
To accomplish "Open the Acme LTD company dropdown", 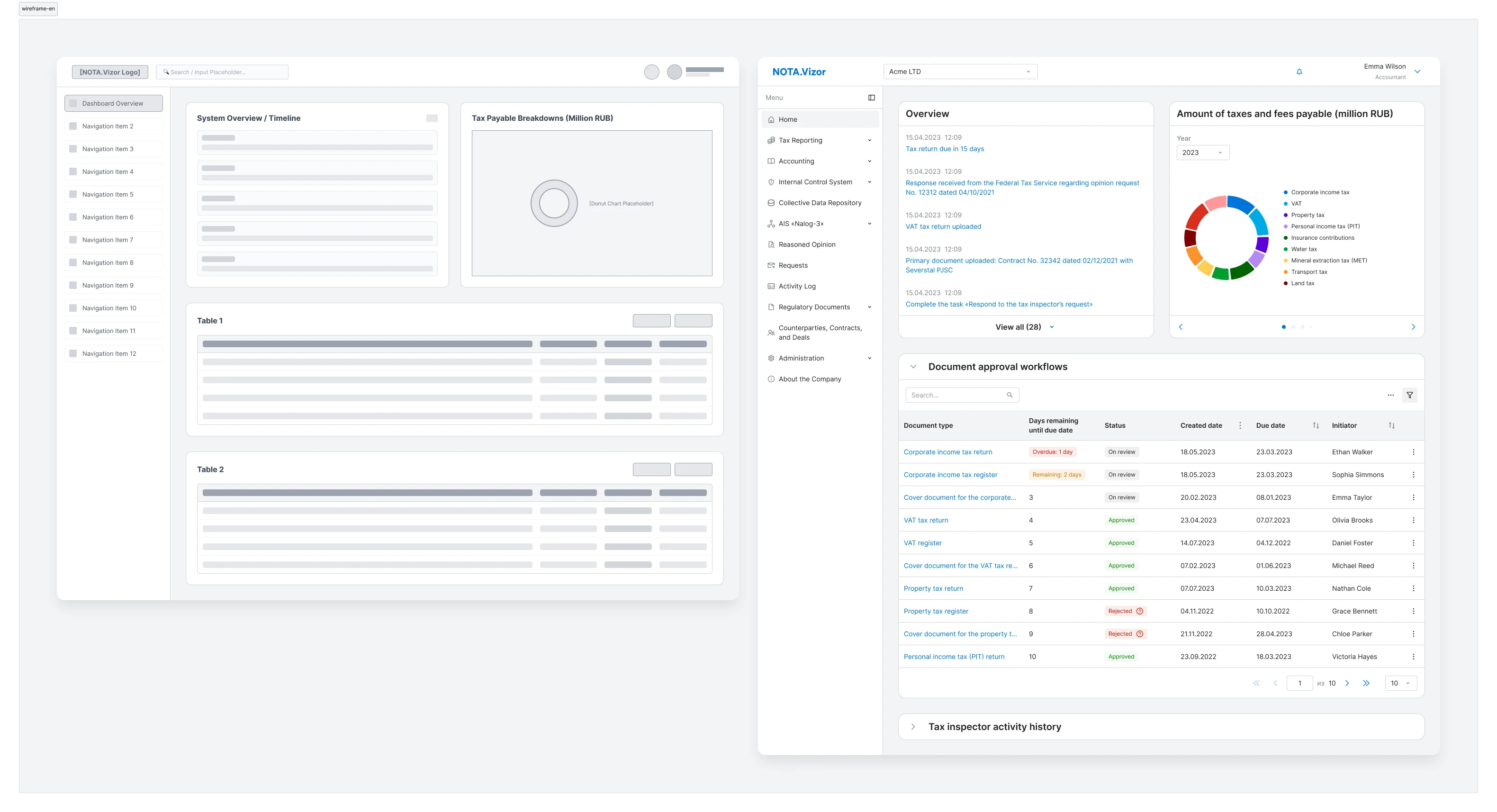I will (960, 72).
